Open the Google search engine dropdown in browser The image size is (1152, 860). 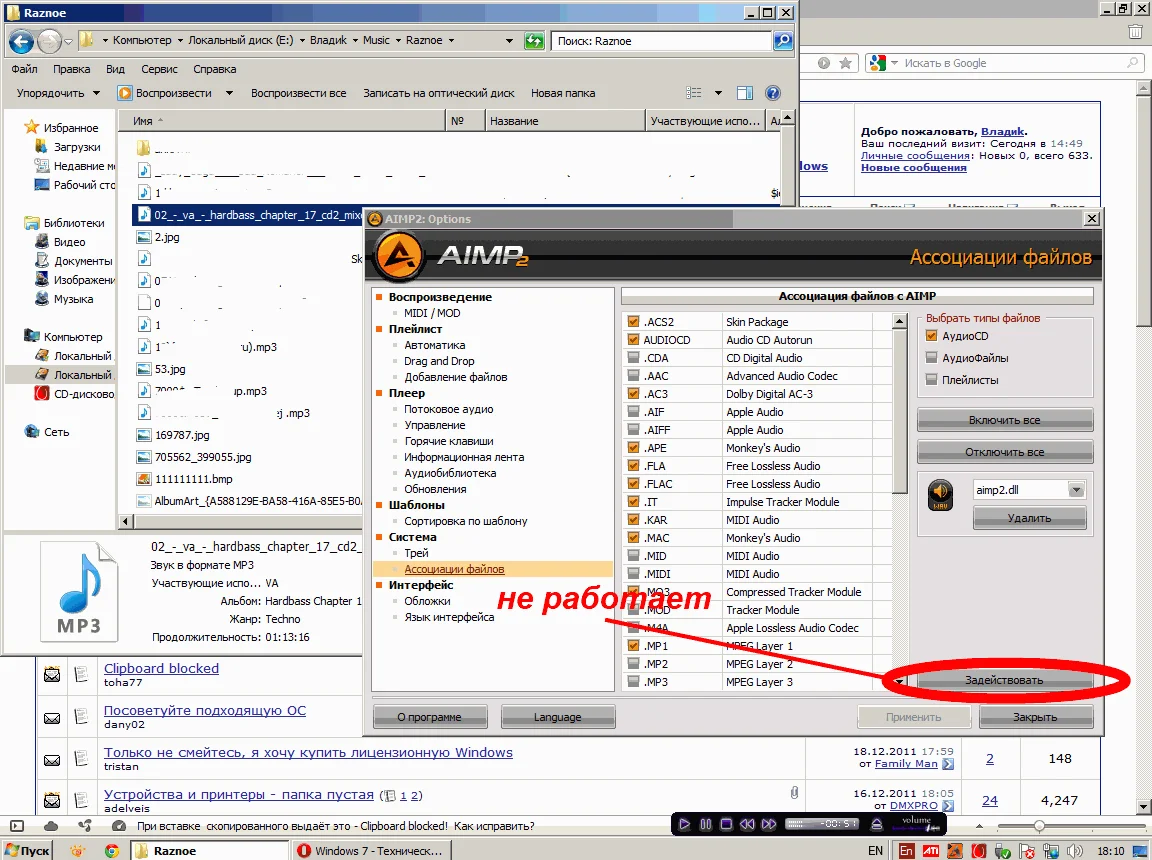(x=895, y=63)
